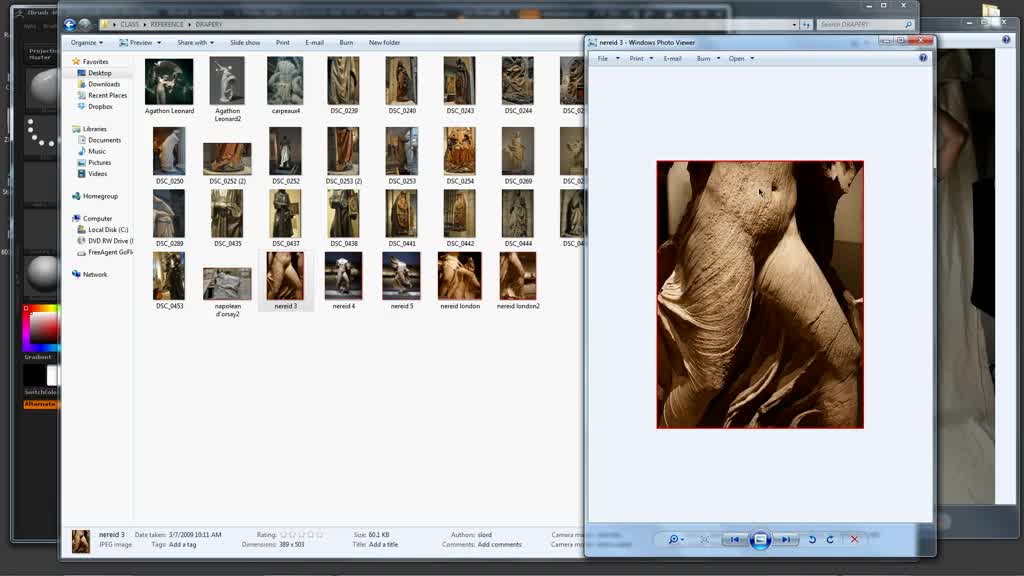
Task: Select the nereid 5 thumbnail
Action: point(402,276)
